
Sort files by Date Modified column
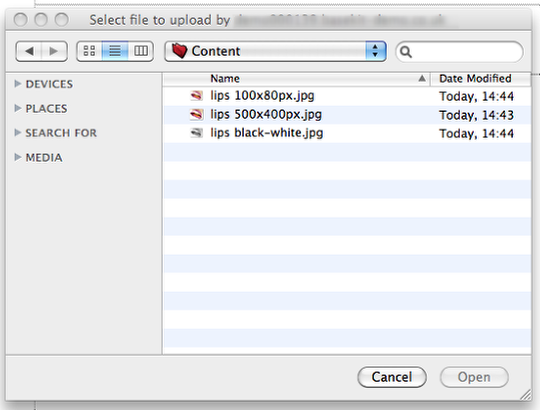tap(480, 79)
